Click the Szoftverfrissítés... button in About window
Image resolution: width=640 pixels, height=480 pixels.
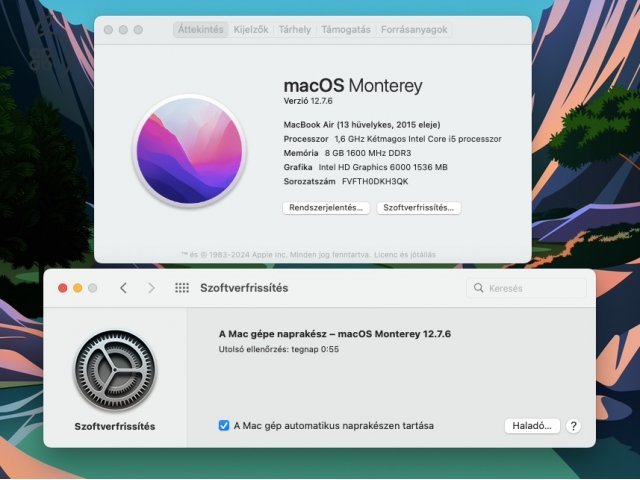(418, 208)
